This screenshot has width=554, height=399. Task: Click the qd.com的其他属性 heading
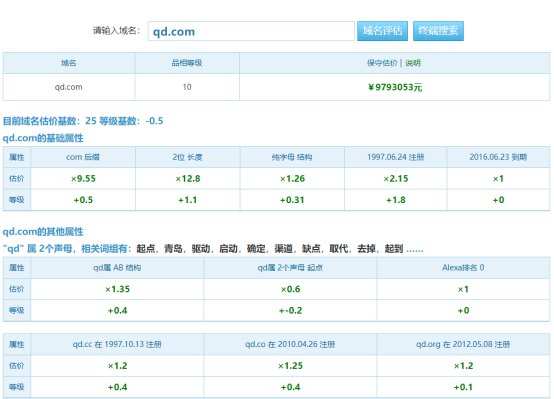point(43,232)
